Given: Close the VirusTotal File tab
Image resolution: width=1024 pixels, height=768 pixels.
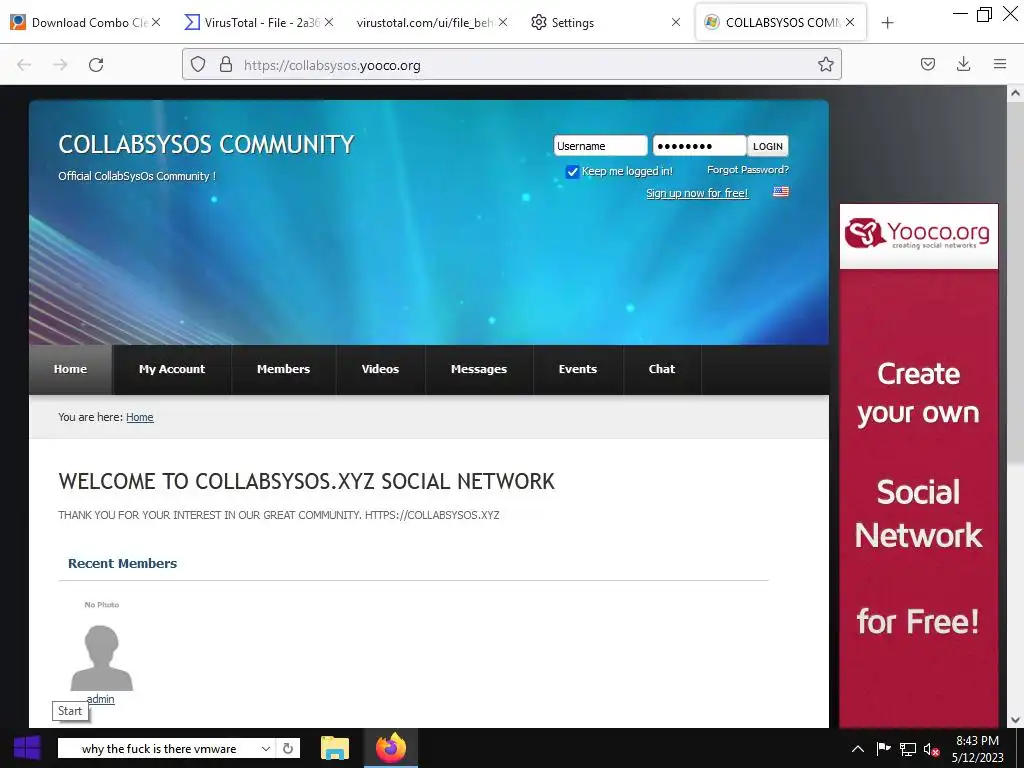Looking at the screenshot, I should tap(329, 22).
